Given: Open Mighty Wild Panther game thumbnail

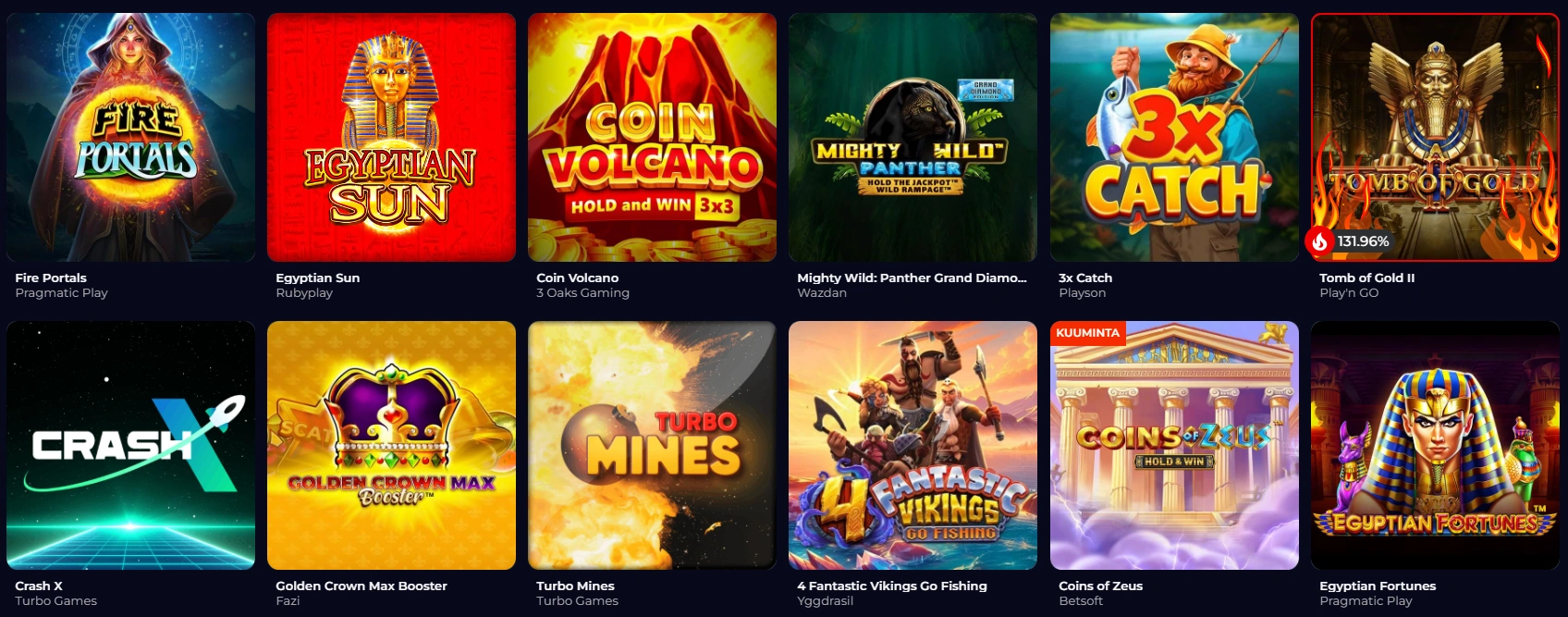Looking at the screenshot, I should pos(913,137).
